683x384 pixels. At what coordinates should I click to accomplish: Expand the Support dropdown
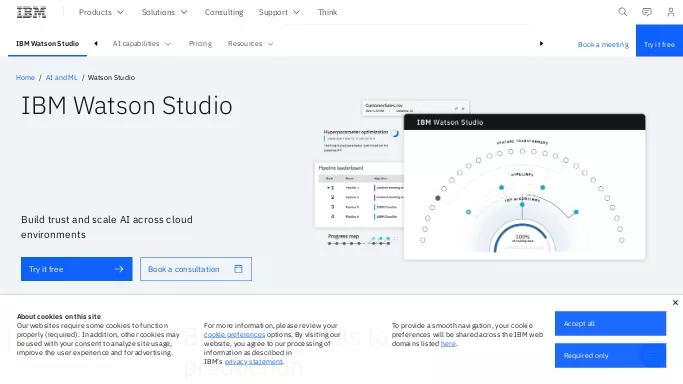(279, 12)
